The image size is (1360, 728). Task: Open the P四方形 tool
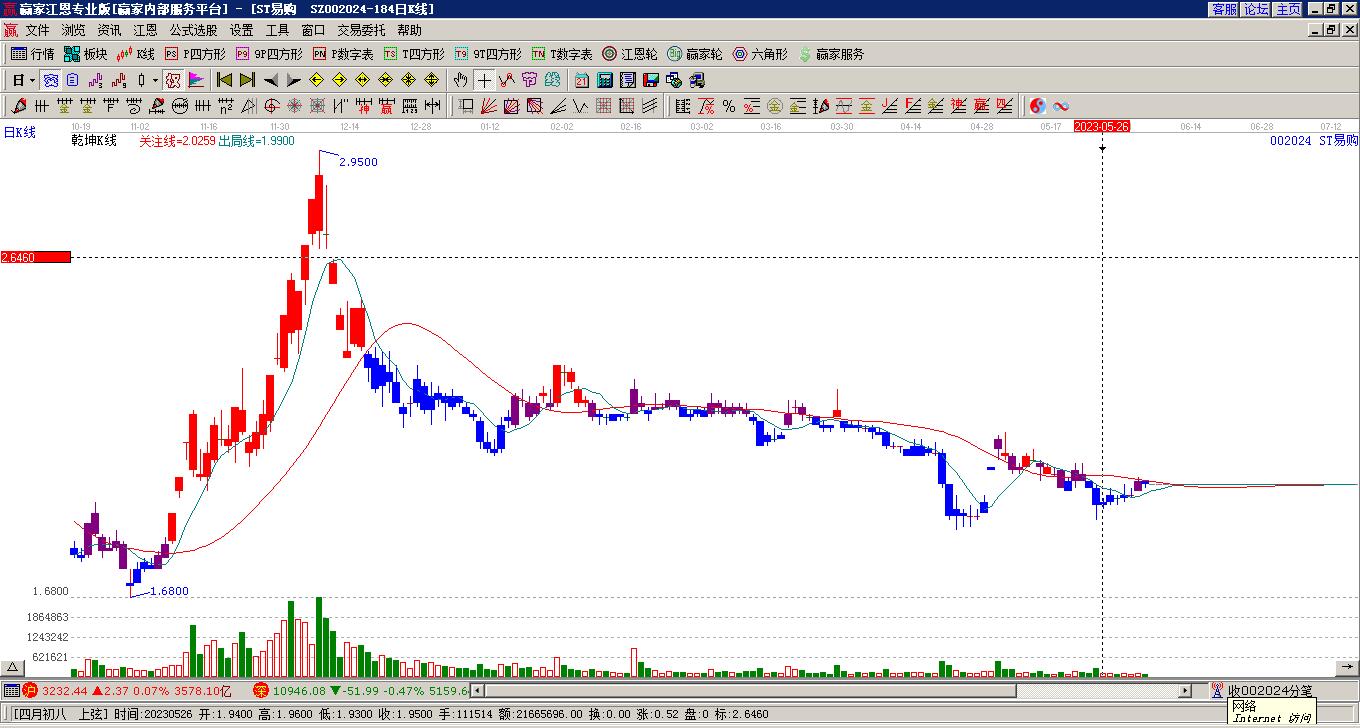tap(195, 54)
